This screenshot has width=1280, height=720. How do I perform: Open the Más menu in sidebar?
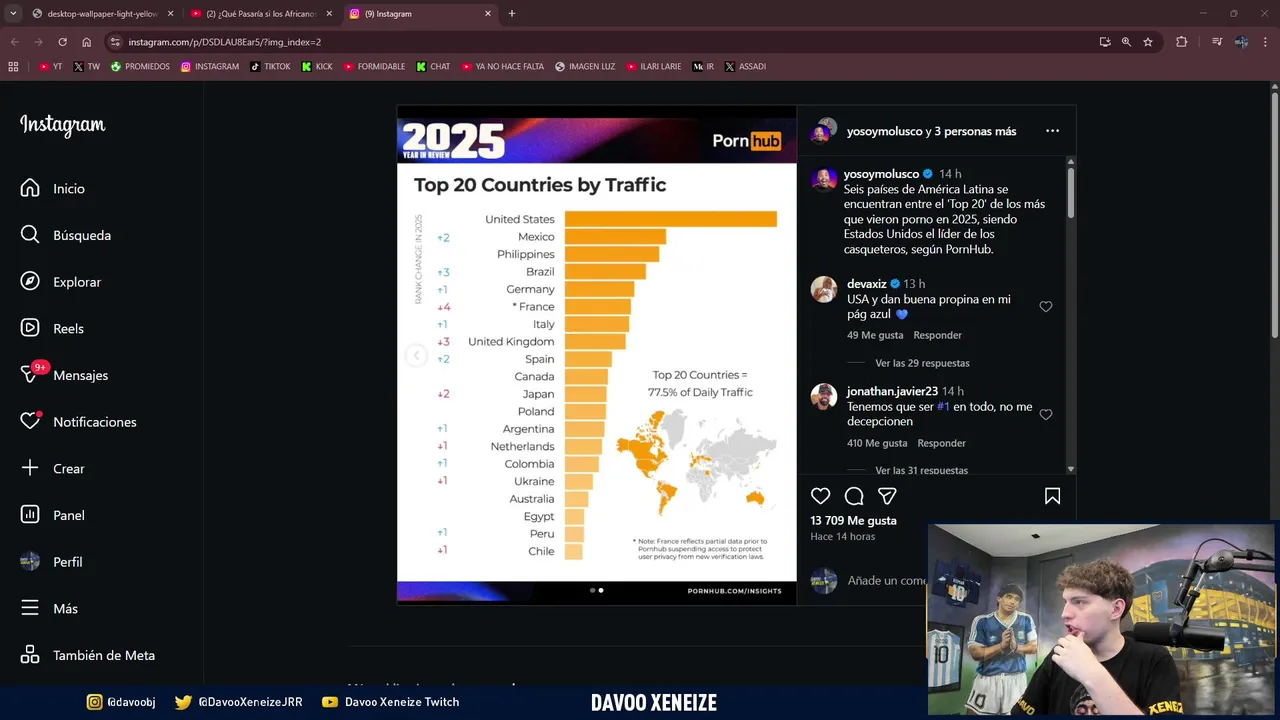(x=49, y=609)
